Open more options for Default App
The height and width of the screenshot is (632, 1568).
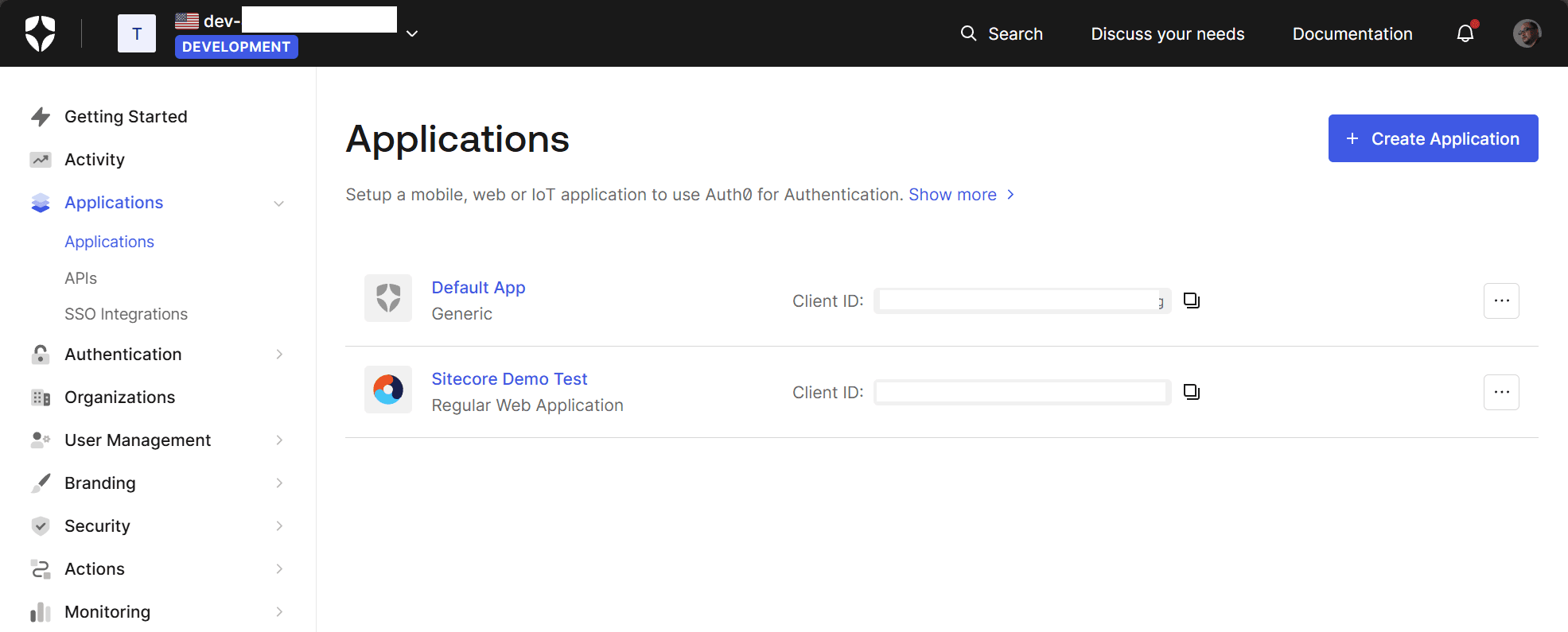point(1500,300)
